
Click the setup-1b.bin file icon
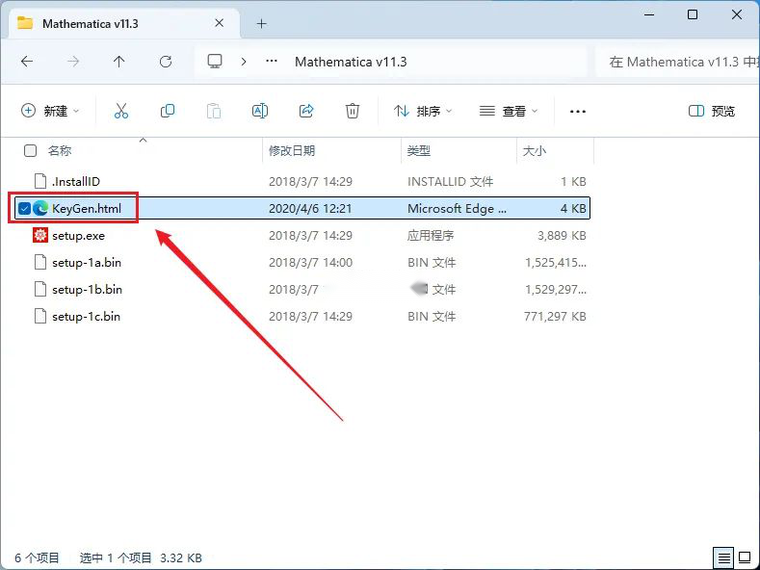tap(40, 289)
